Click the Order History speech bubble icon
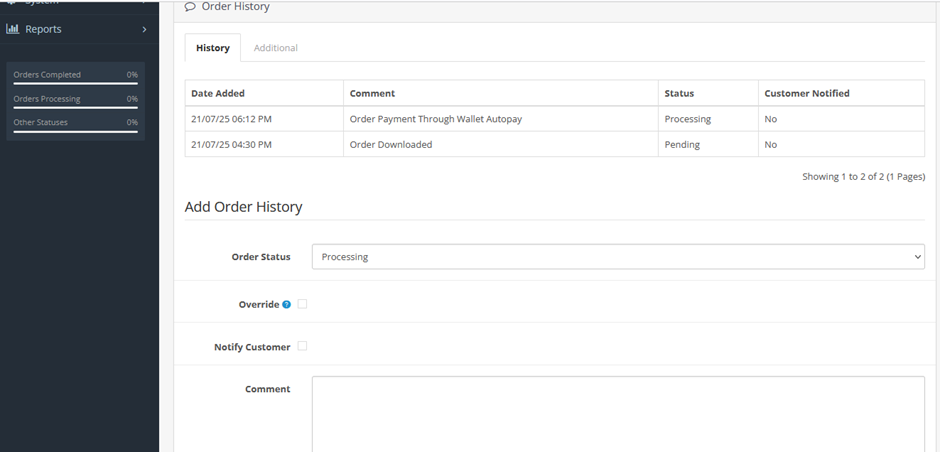940x452 pixels. (190, 7)
